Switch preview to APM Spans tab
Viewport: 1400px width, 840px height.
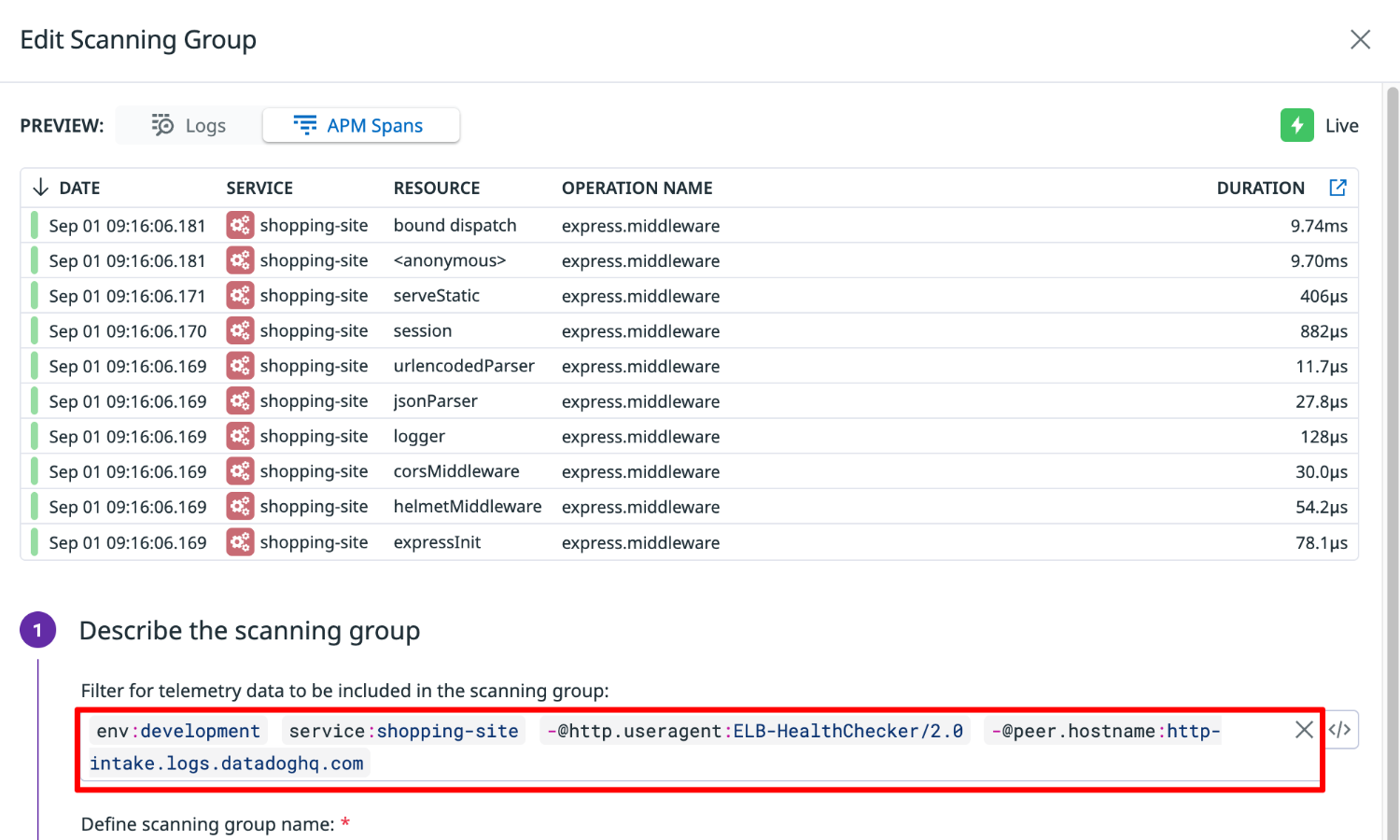(360, 125)
